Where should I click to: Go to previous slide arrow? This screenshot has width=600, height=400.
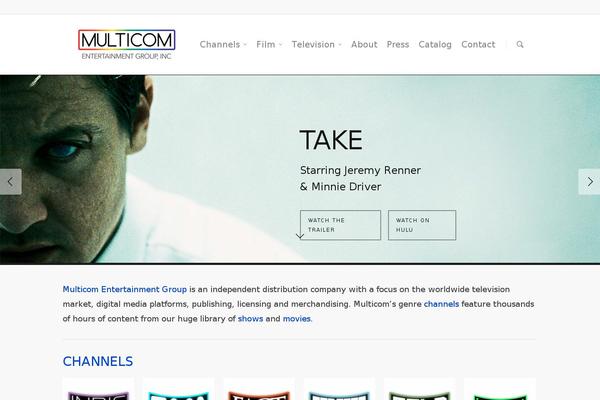[11, 182]
